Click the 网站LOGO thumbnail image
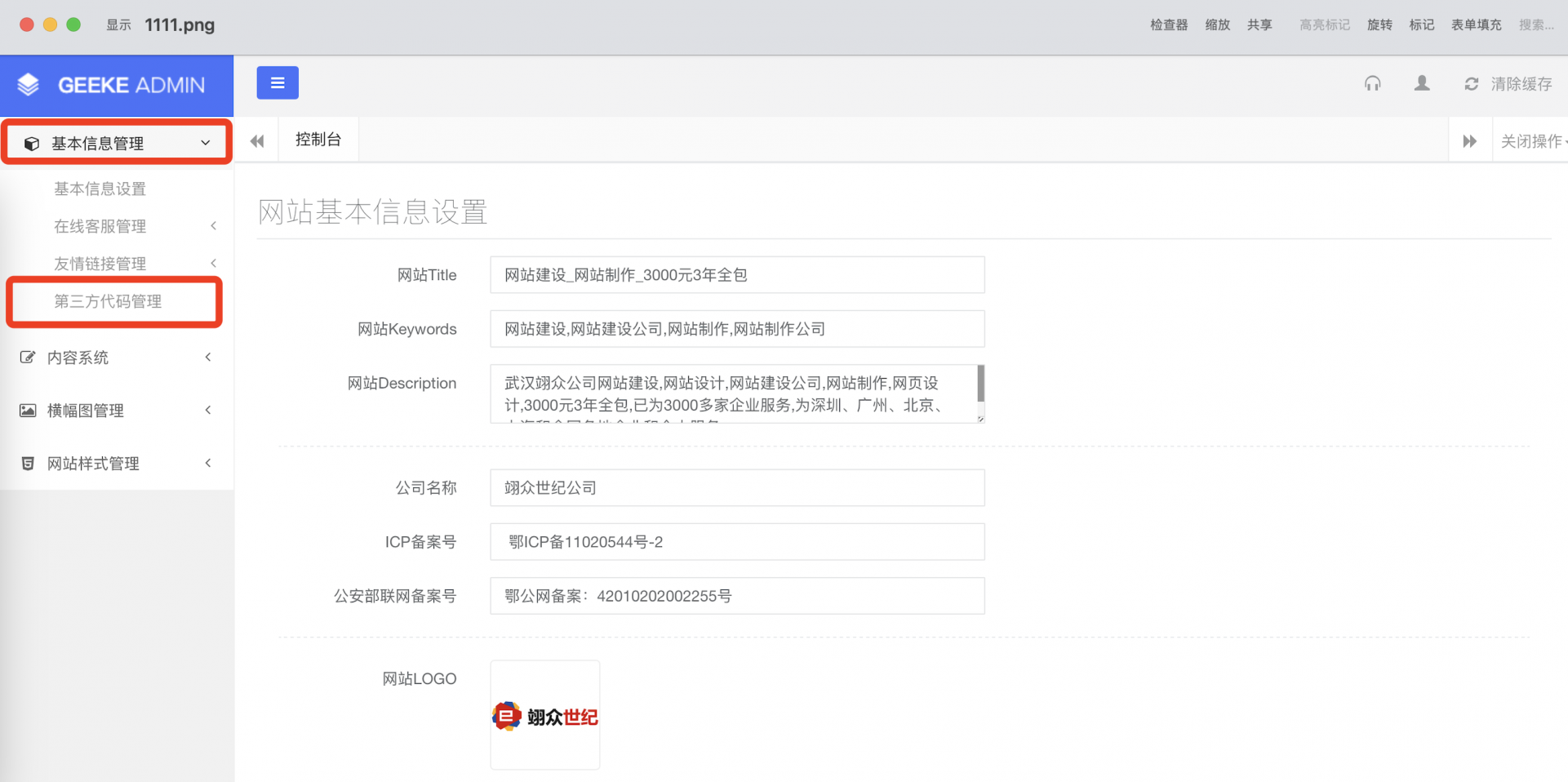The image size is (1568, 782). point(544,715)
